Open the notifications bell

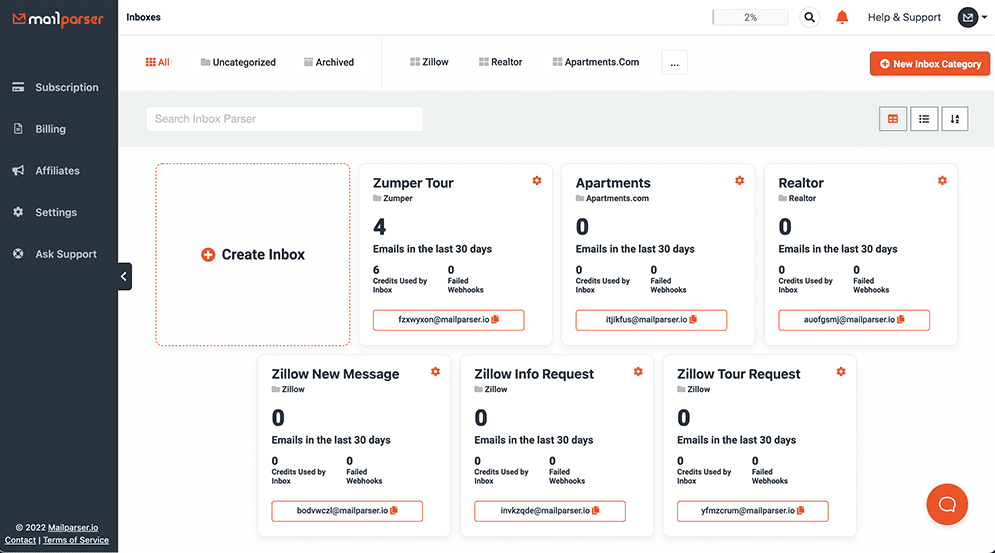842,17
